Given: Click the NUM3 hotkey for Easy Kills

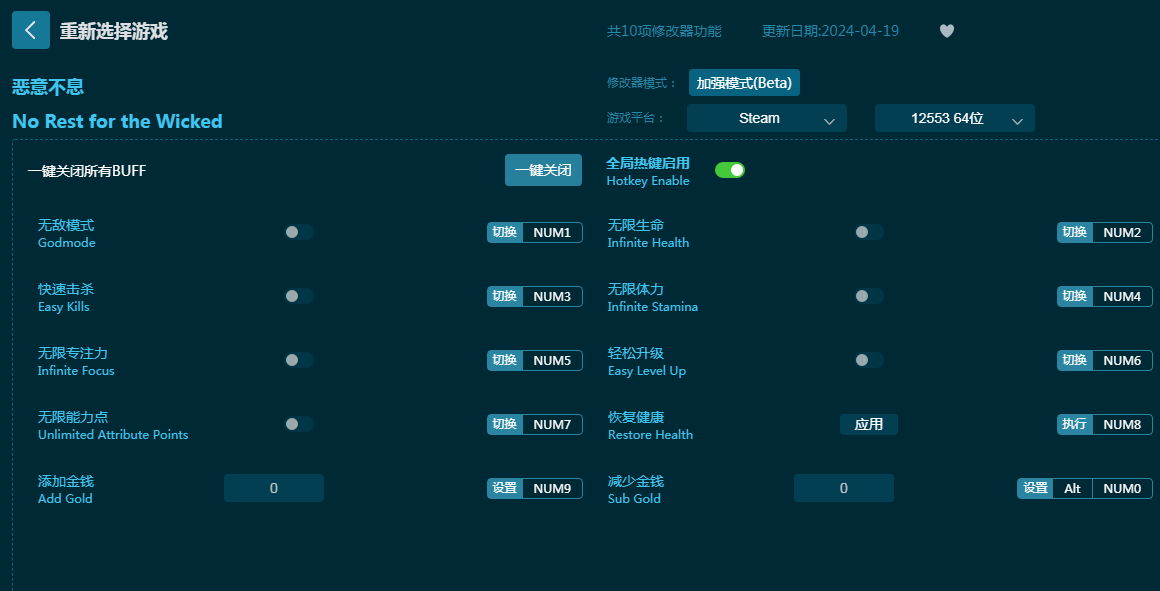Looking at the screenshot, I should point(552,297).
